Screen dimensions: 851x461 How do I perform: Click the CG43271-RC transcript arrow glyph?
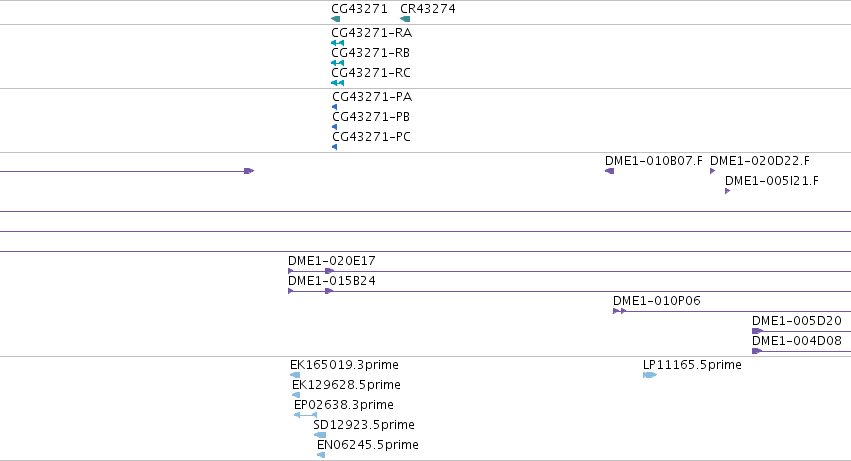click(337, 83)
